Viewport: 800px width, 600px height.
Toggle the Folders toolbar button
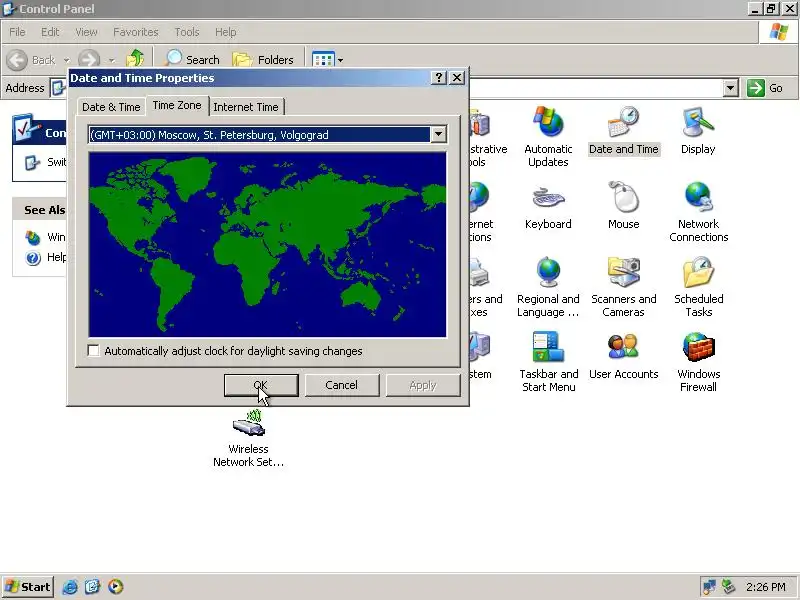[x=263, y=60]
